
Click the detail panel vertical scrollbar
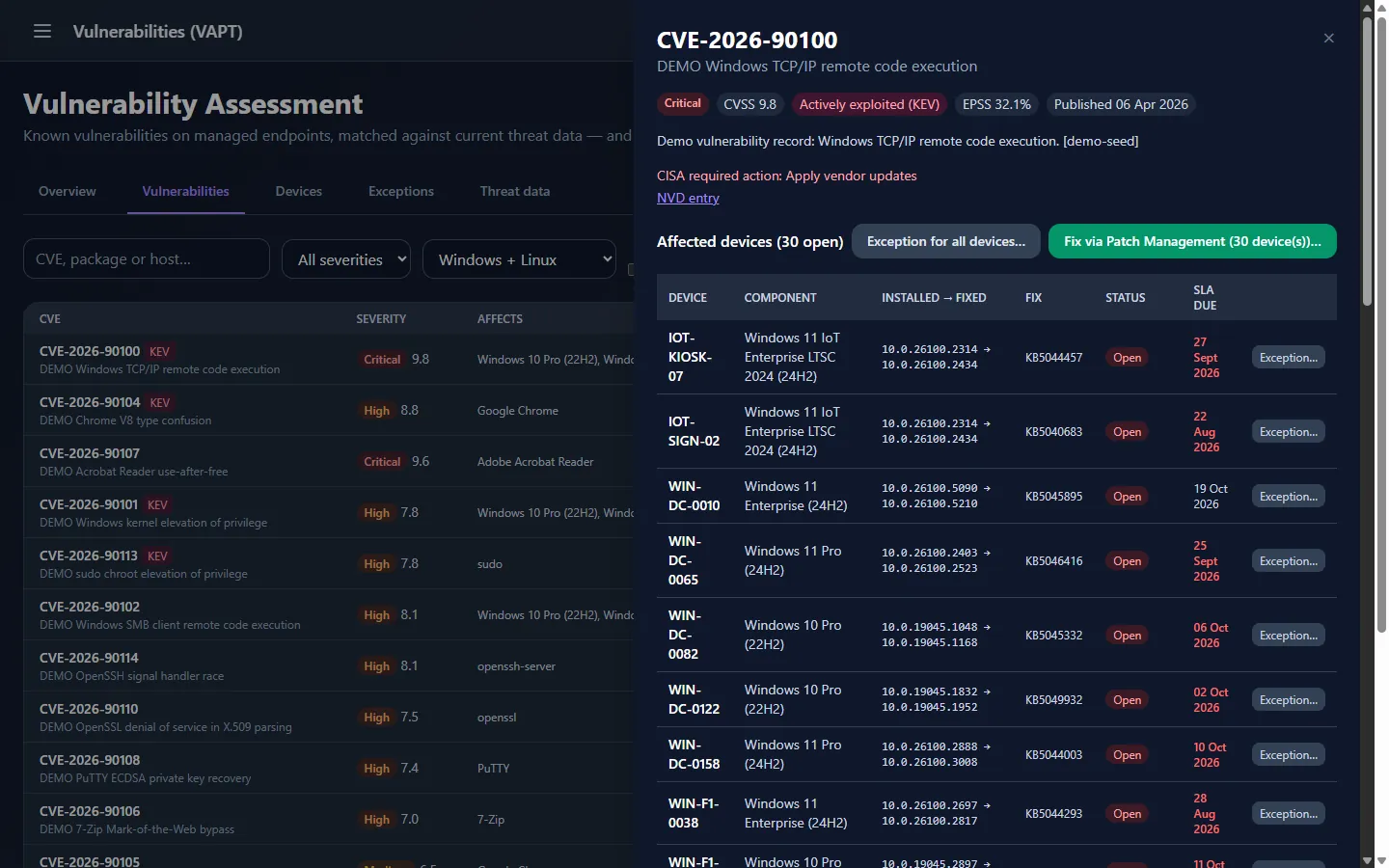point(1367,162)
